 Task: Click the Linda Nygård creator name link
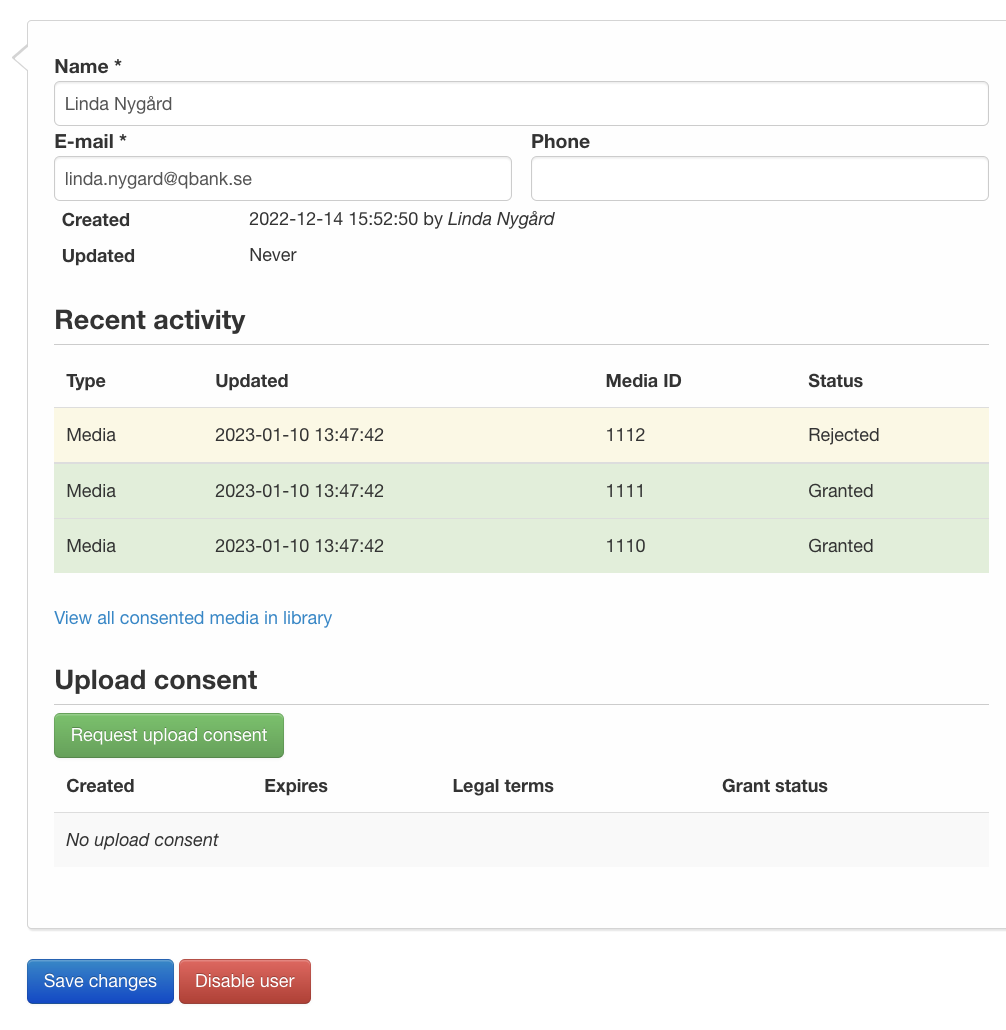(503, 219)
